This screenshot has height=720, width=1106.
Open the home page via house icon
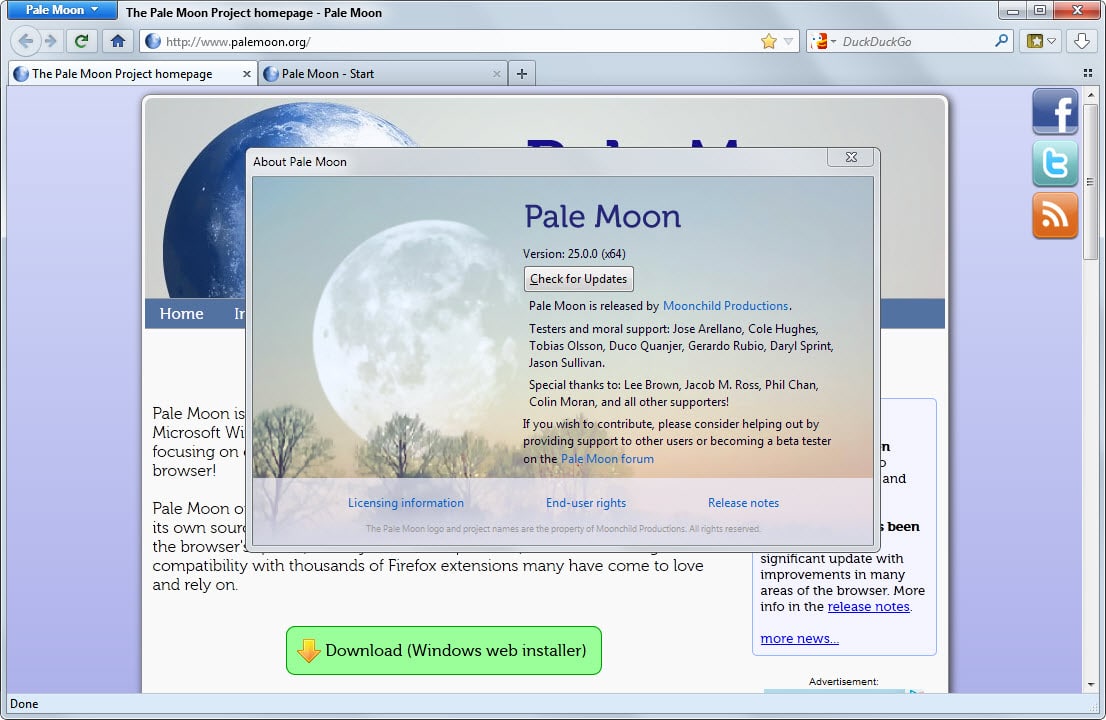coord(118,41)
